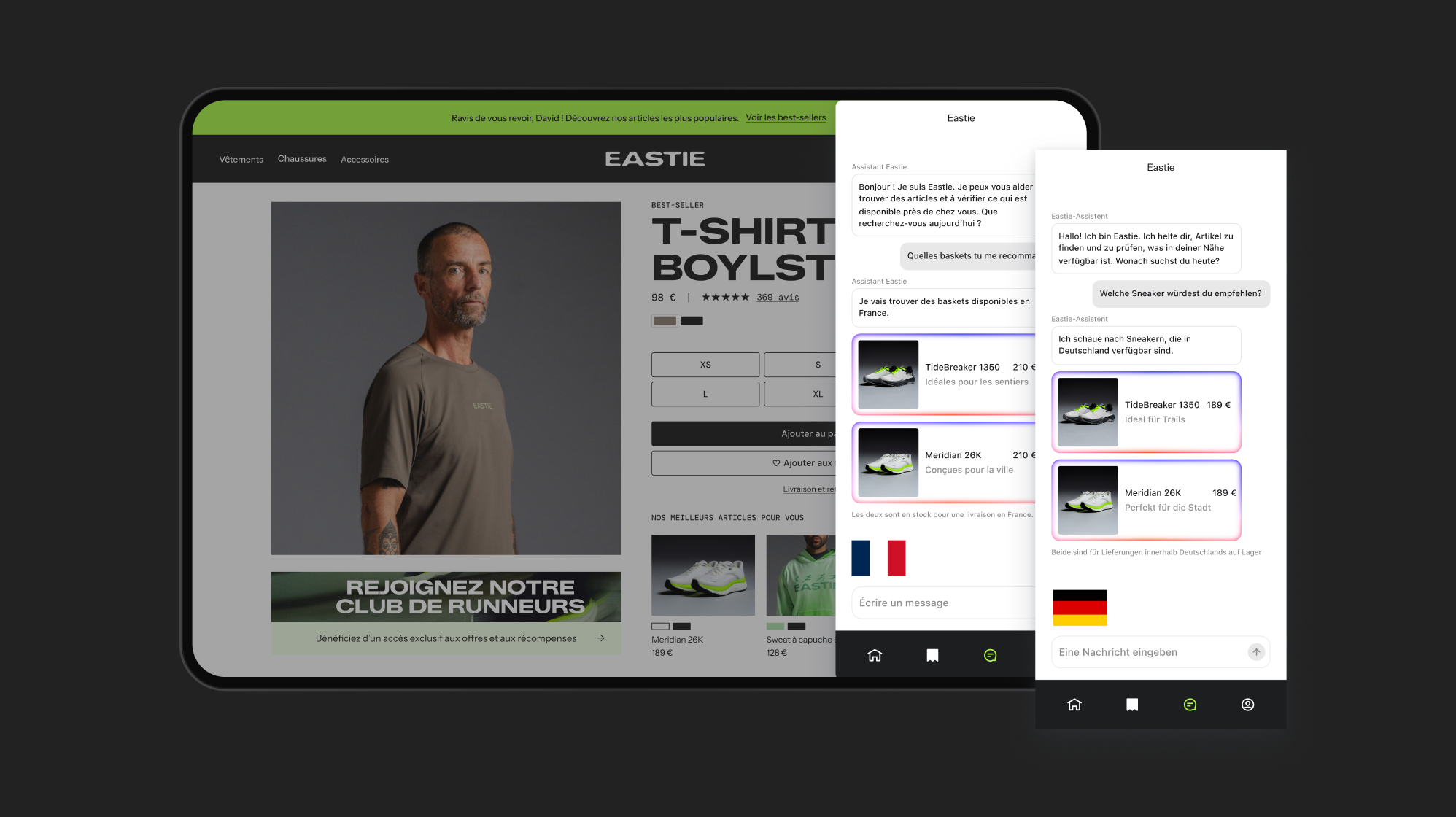Image resolution: width=1456 pixels, height=817 pixels.
Task: Choose green swatch under Sweat à capuche
Action: [x=775, y=627]
